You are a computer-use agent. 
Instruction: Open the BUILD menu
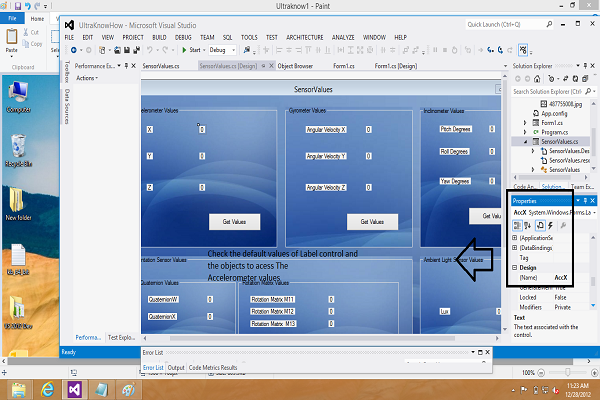[159, 37]
